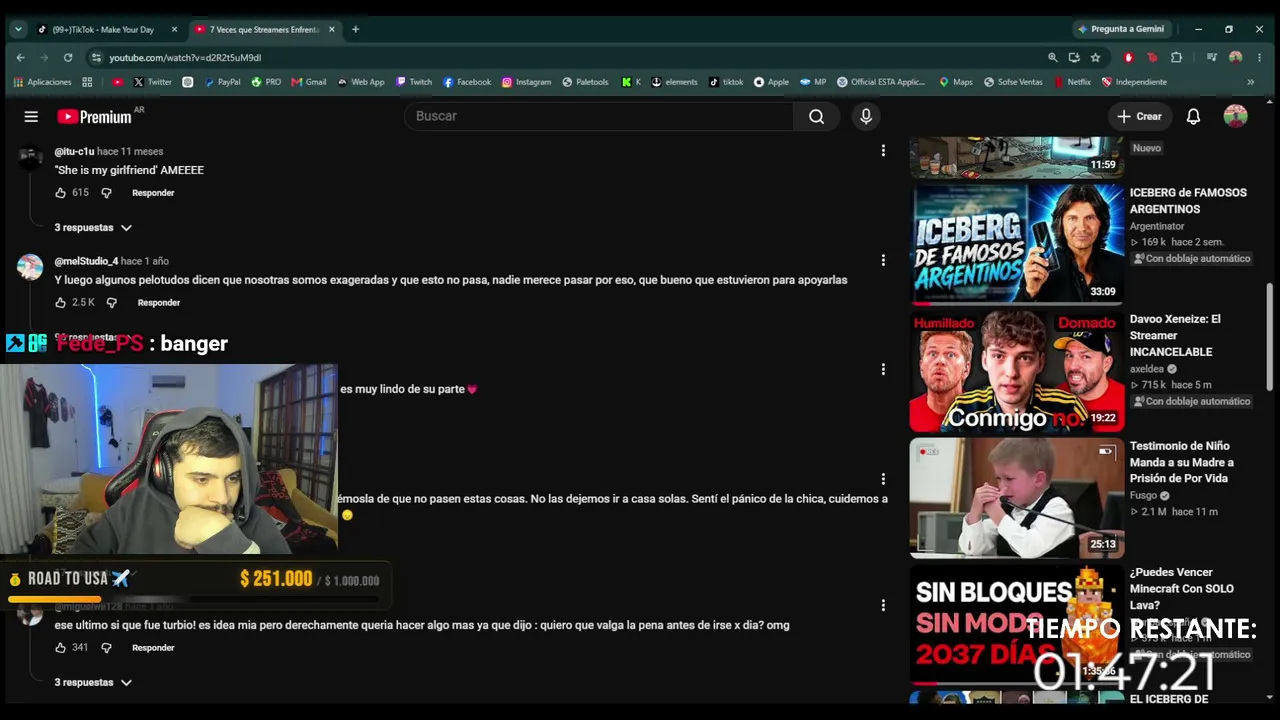Go to YouTube Premium home logo

coord(95,117)
